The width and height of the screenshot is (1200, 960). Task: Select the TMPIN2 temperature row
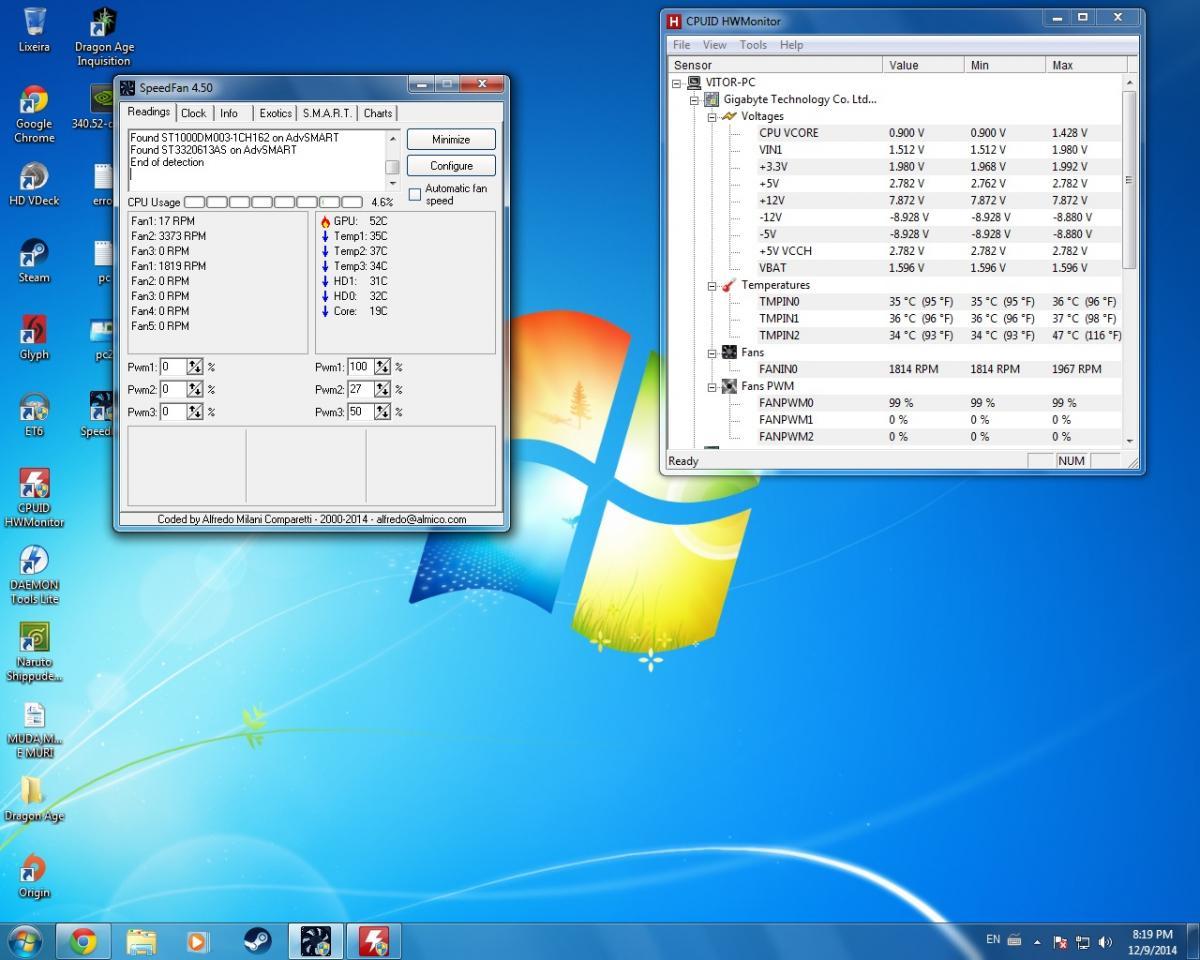coord(896,336)
